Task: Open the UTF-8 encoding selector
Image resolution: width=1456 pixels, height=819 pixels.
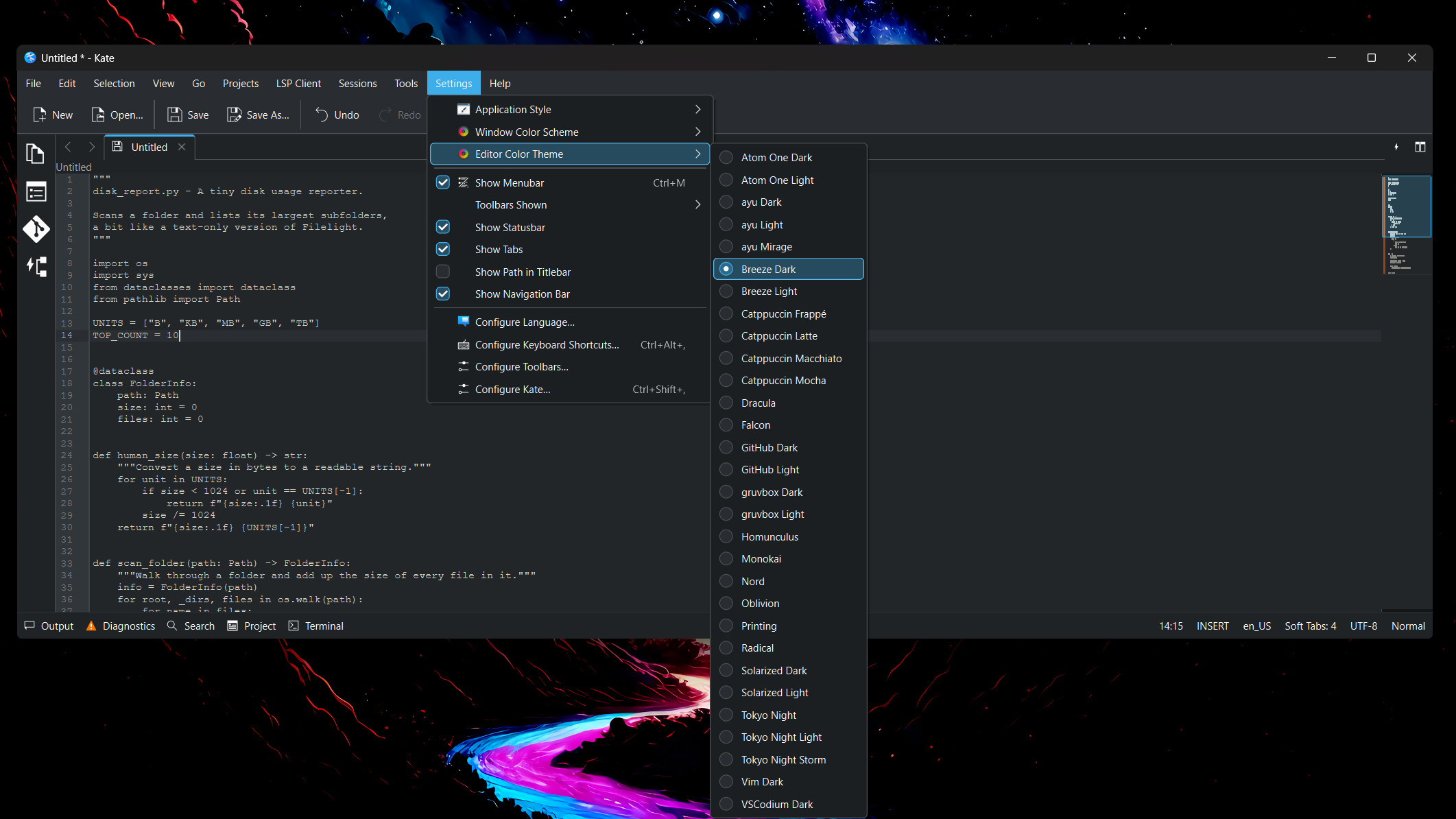Action: tap(1363, 626)
